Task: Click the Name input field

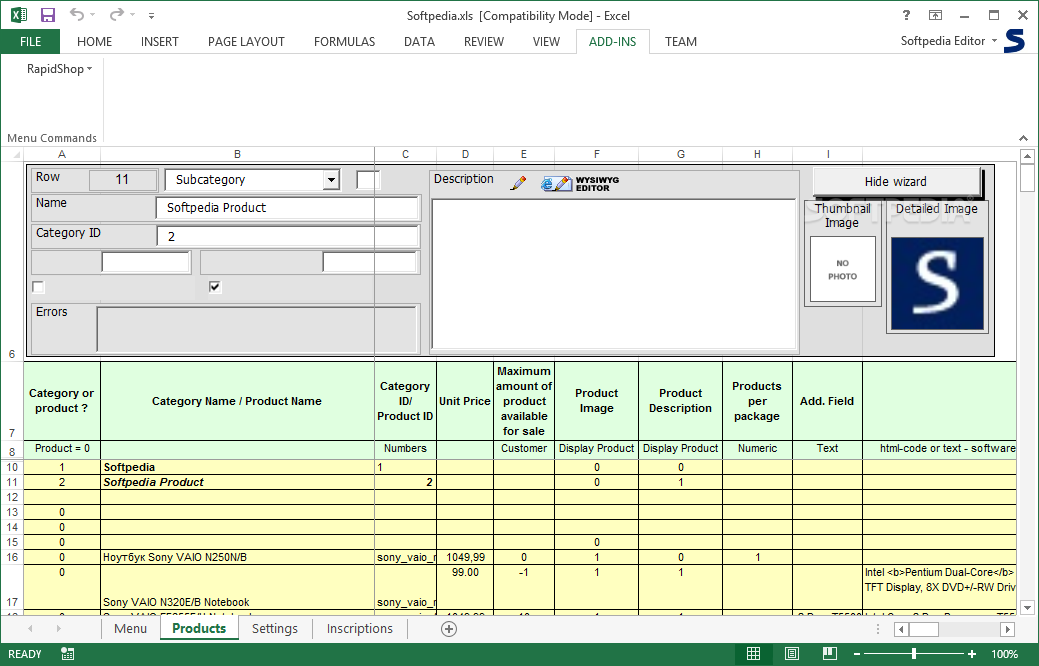Action: 288,208
